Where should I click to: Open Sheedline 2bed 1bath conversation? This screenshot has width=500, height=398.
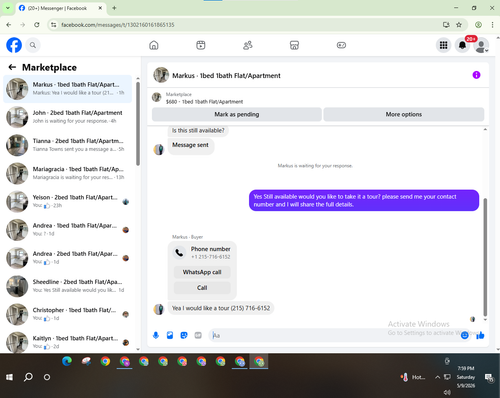coord(68,286)
